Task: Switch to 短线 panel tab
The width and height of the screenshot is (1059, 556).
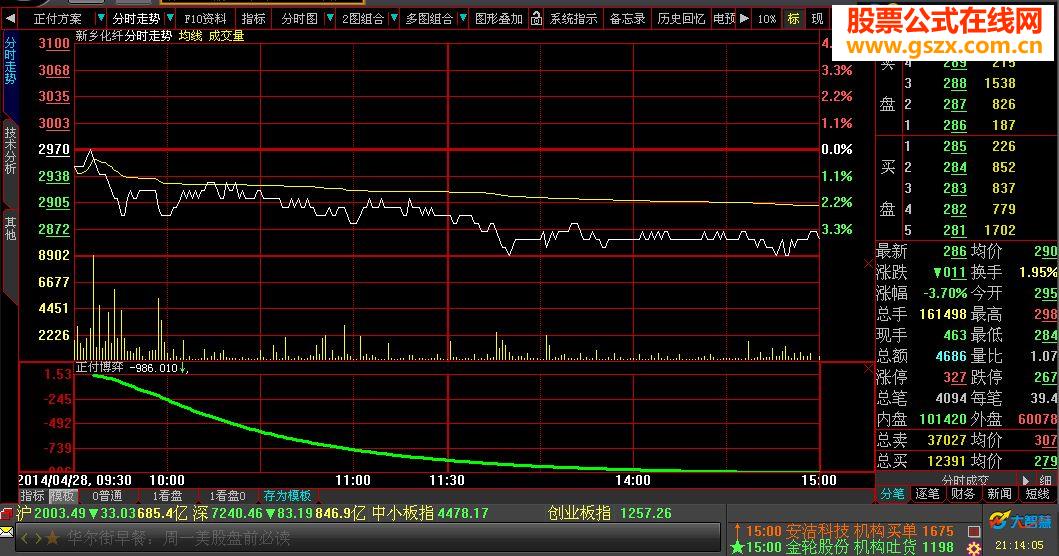Action: (1037, 494)
